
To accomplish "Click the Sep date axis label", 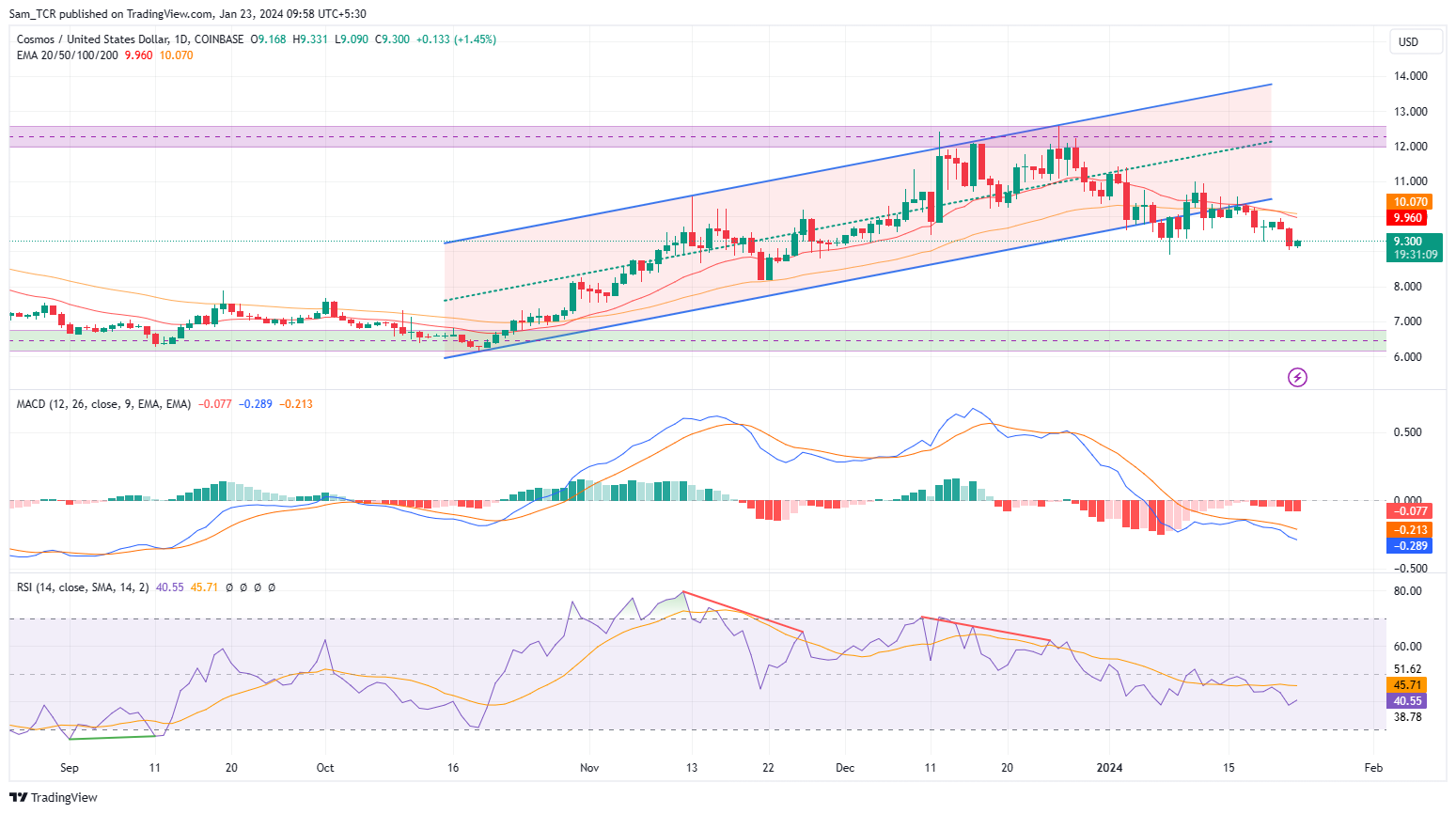I will tap(70, 768).
